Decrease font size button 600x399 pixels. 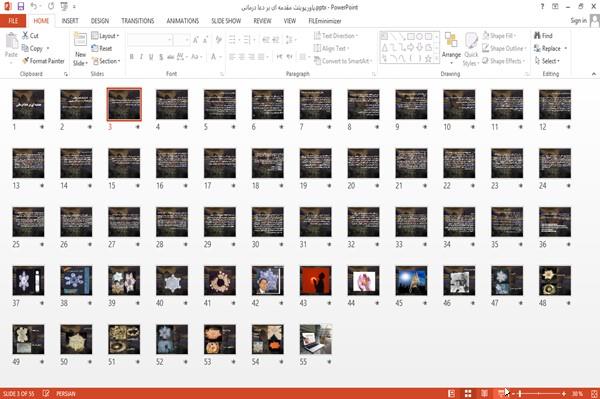(x=205, y=40)
